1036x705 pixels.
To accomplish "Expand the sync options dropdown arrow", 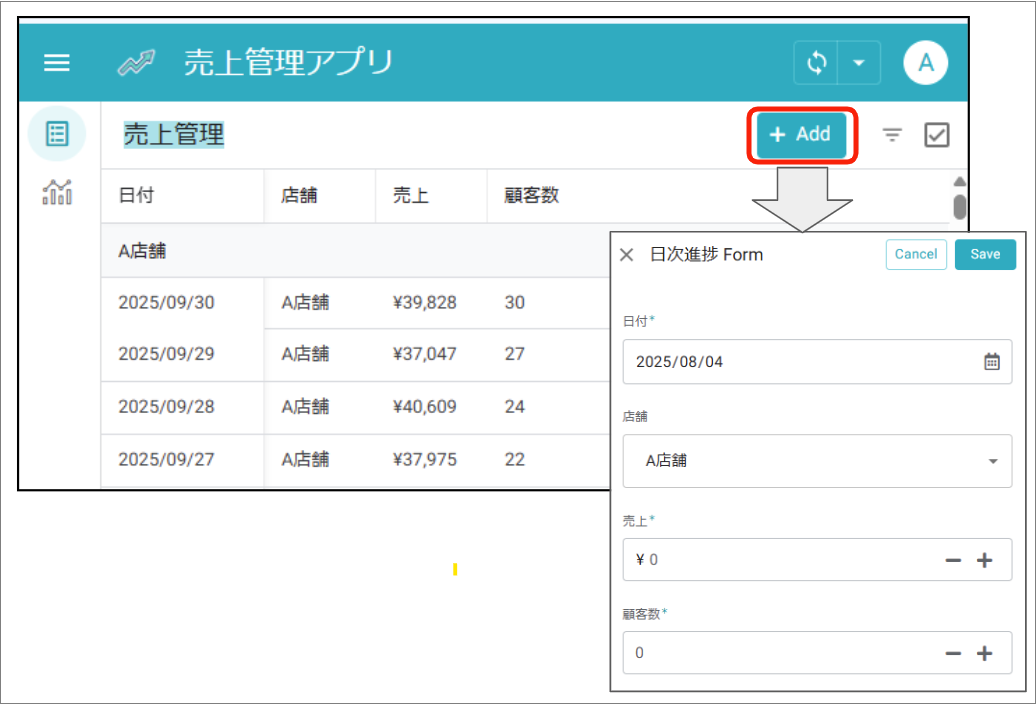I will pyautogui.click(x=859, y=63).
